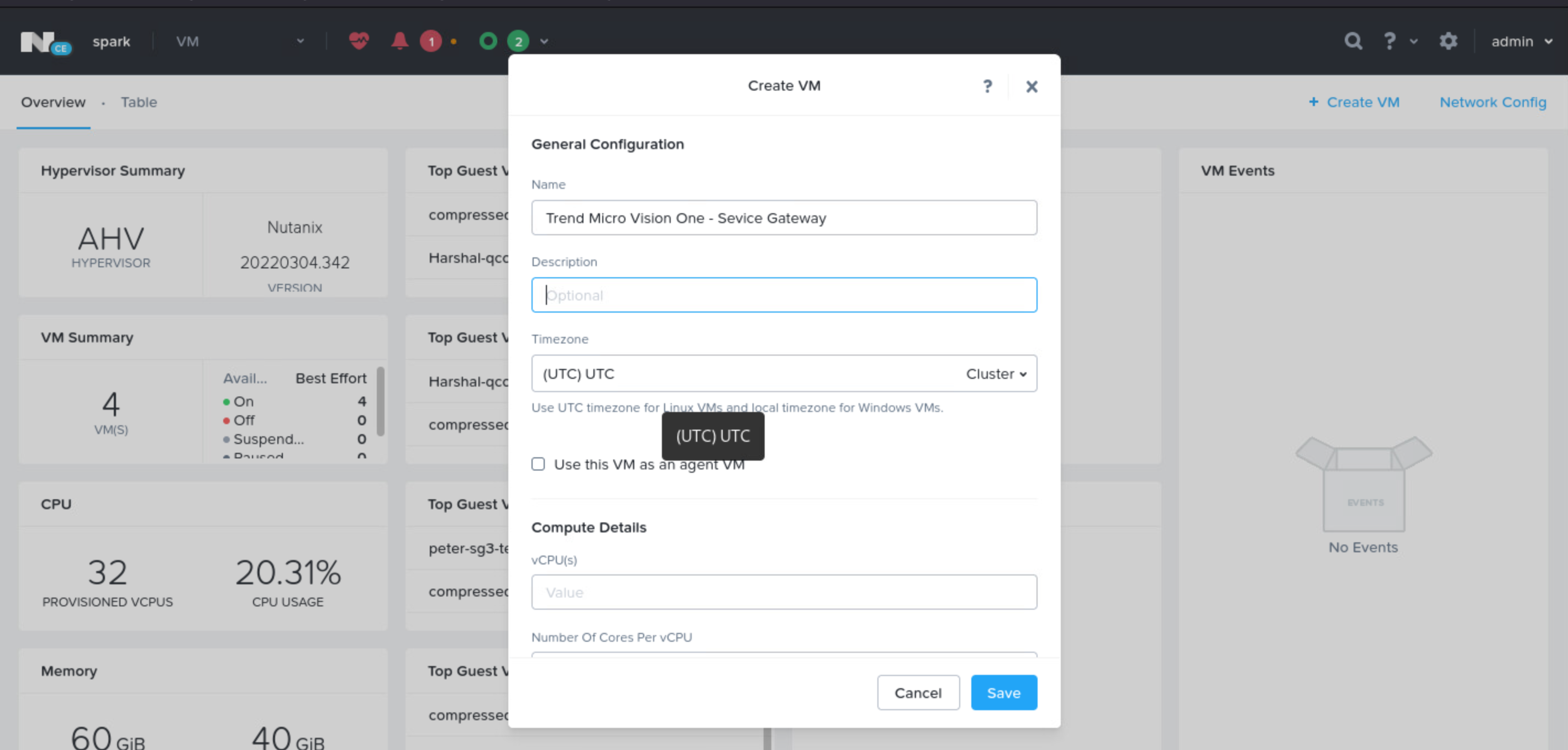
Task: View running tasks via the green circle badge
Action: [x=519, y=41]
